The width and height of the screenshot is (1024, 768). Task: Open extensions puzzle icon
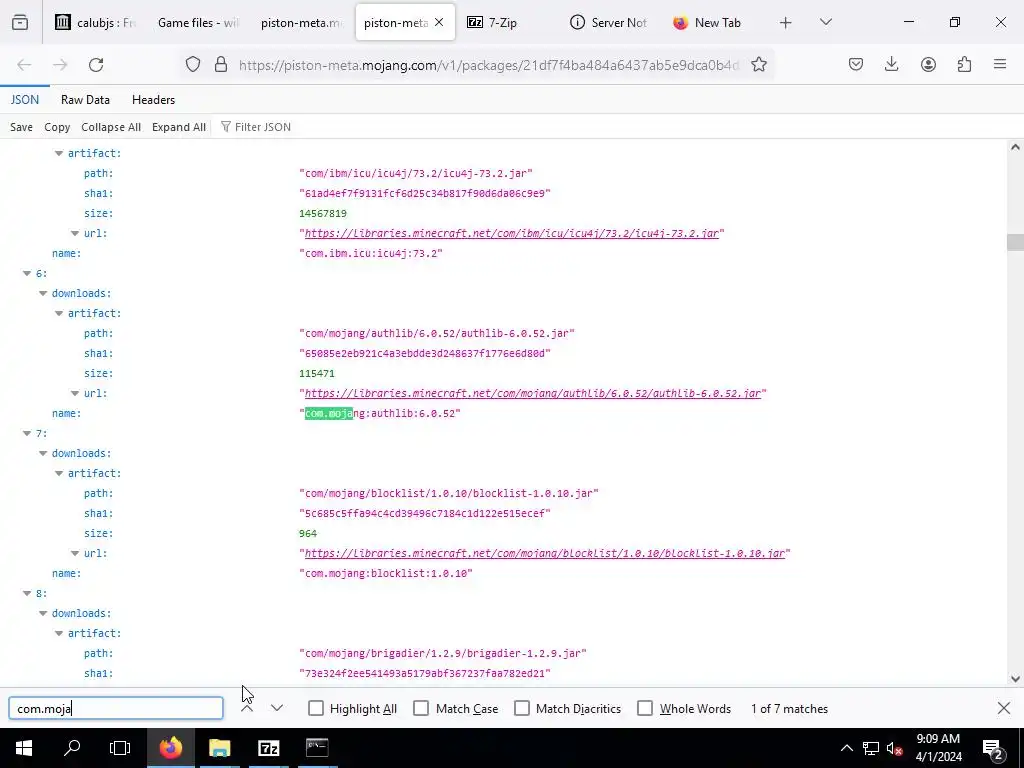tap(964, 65)
